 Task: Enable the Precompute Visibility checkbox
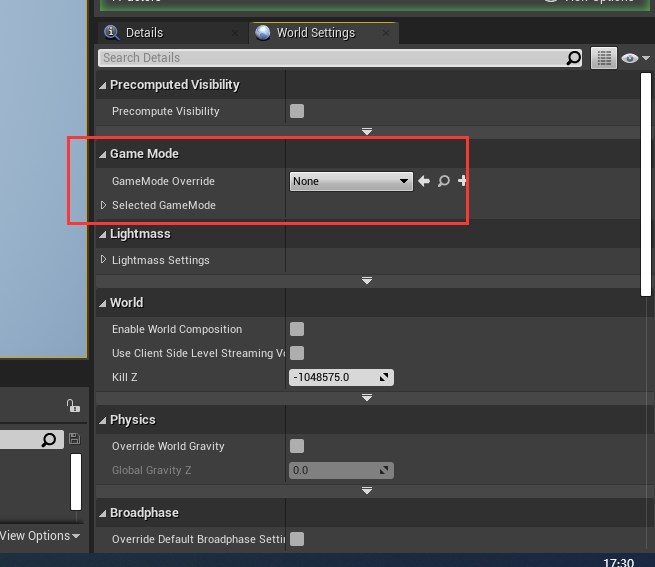[x=297, y=111]
